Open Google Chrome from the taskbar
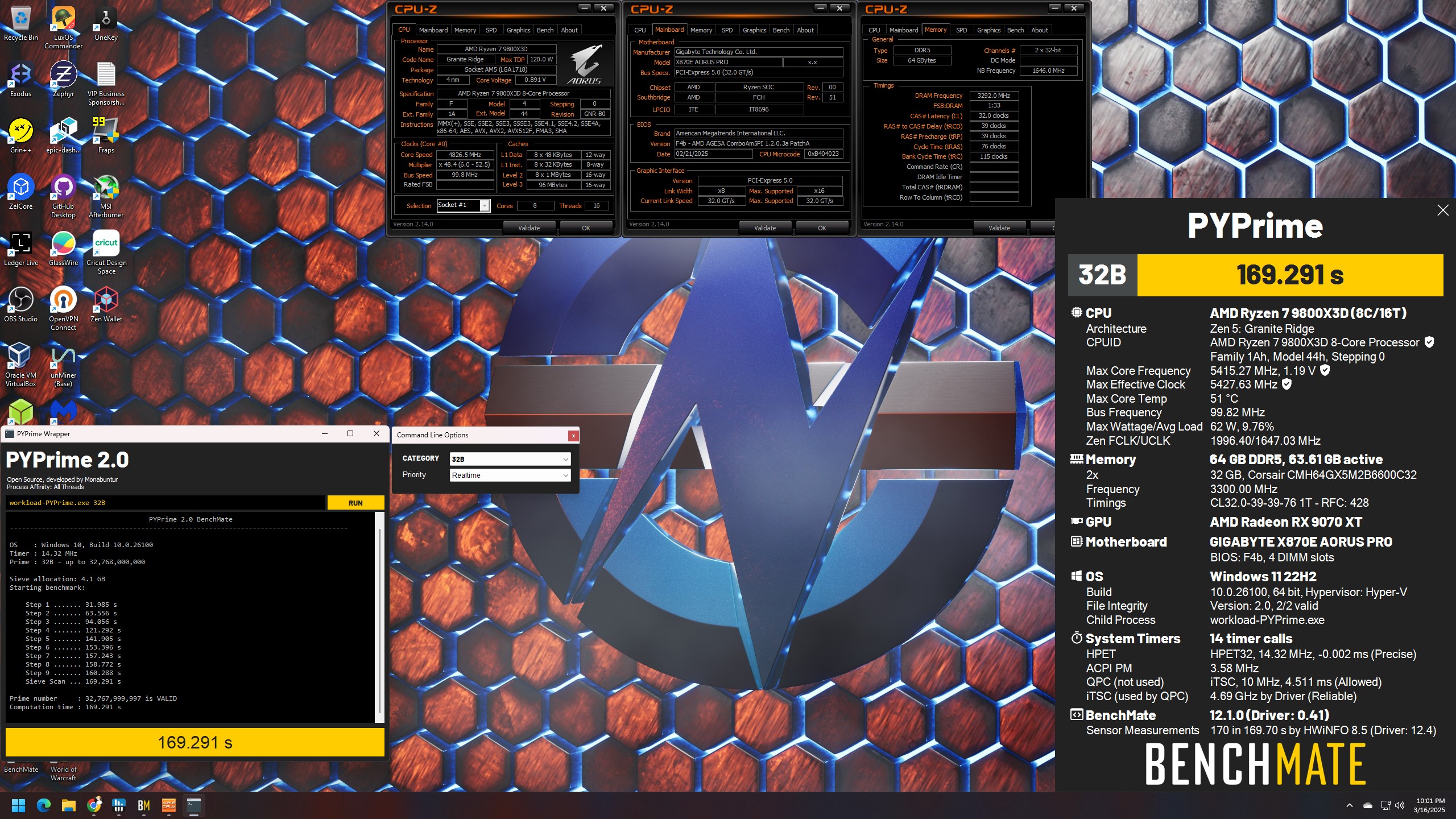 click(x=94, y=805)
